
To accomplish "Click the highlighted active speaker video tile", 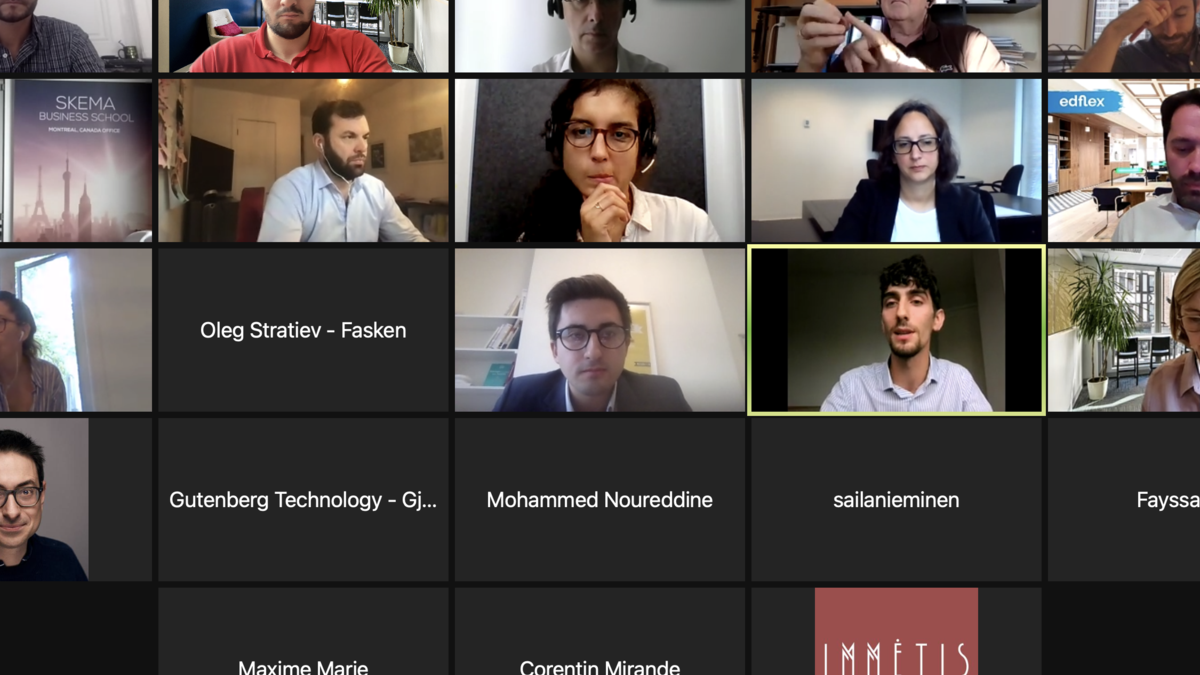I will point(897,330).
